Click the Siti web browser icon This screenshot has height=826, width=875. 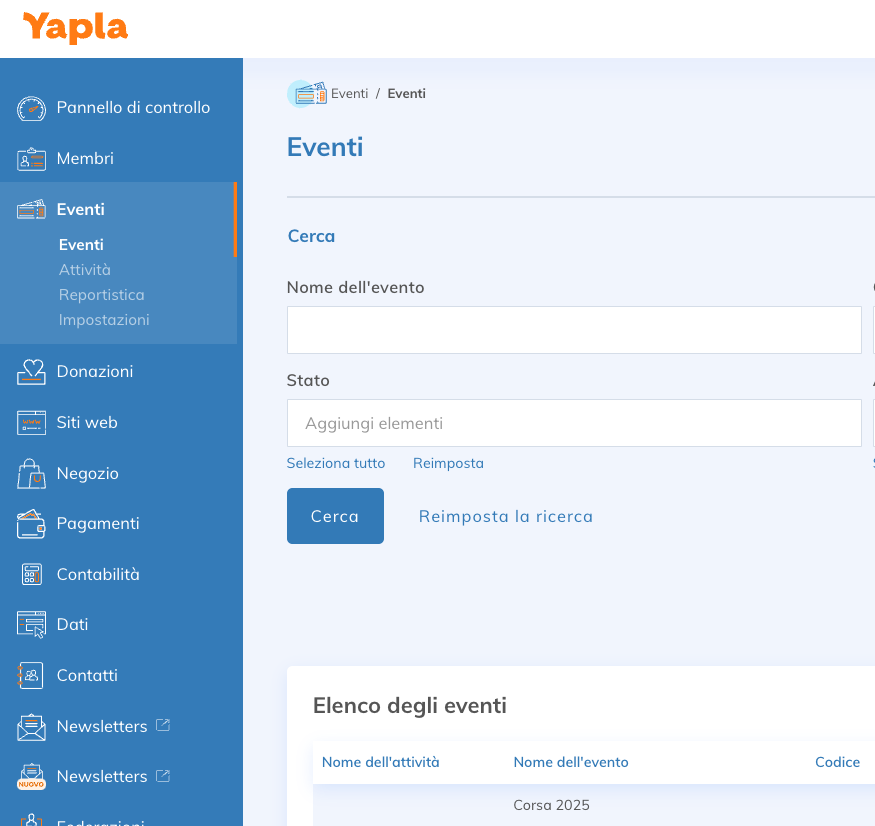pyautogui.click(x=31, y=422)
